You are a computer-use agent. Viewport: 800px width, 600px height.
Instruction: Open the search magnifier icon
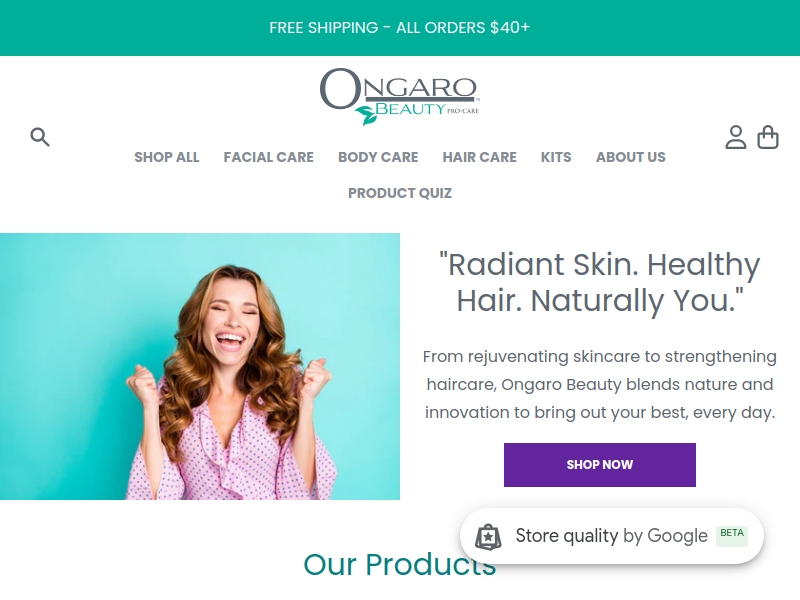pyautogui.click(x=40, y=137)
